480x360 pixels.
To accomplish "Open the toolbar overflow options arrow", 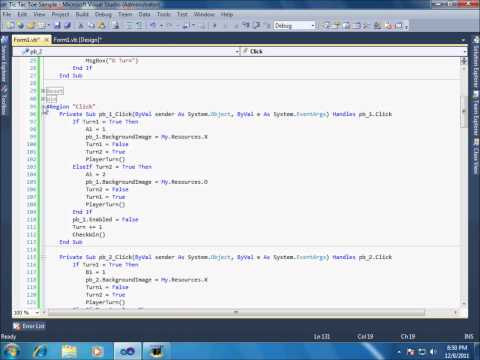I will coord(406,26).
